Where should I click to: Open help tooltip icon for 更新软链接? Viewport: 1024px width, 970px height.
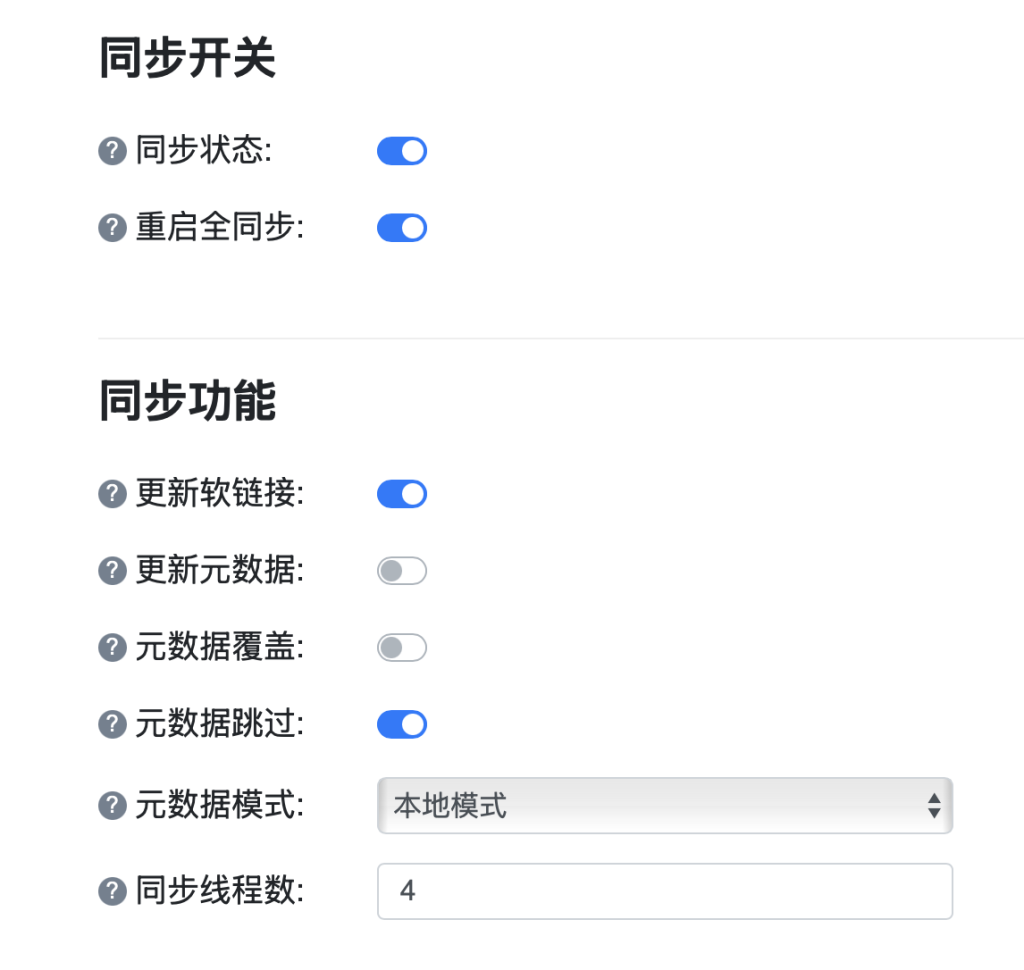tap(112, 494)
